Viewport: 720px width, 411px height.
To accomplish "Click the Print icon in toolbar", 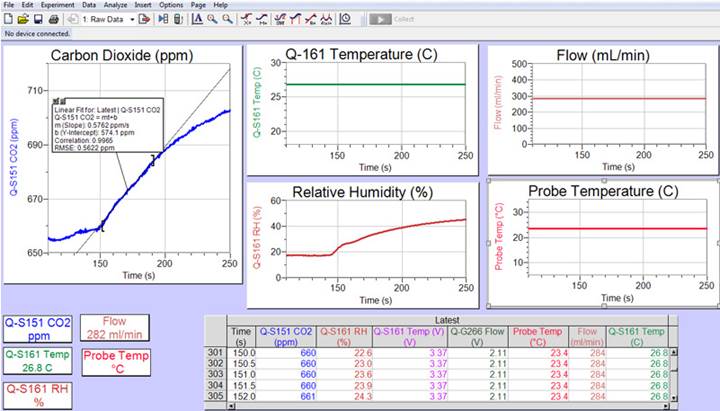I will 51,19.
